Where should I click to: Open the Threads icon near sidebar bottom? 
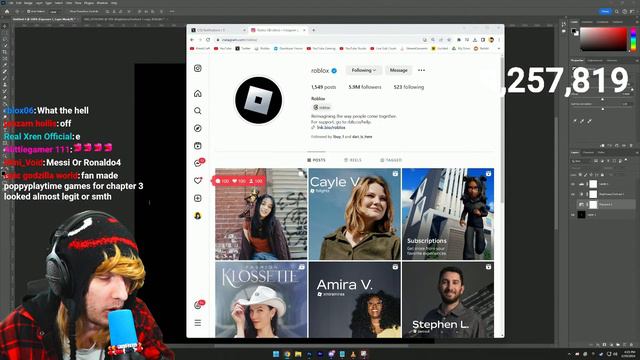pos(198,305)
